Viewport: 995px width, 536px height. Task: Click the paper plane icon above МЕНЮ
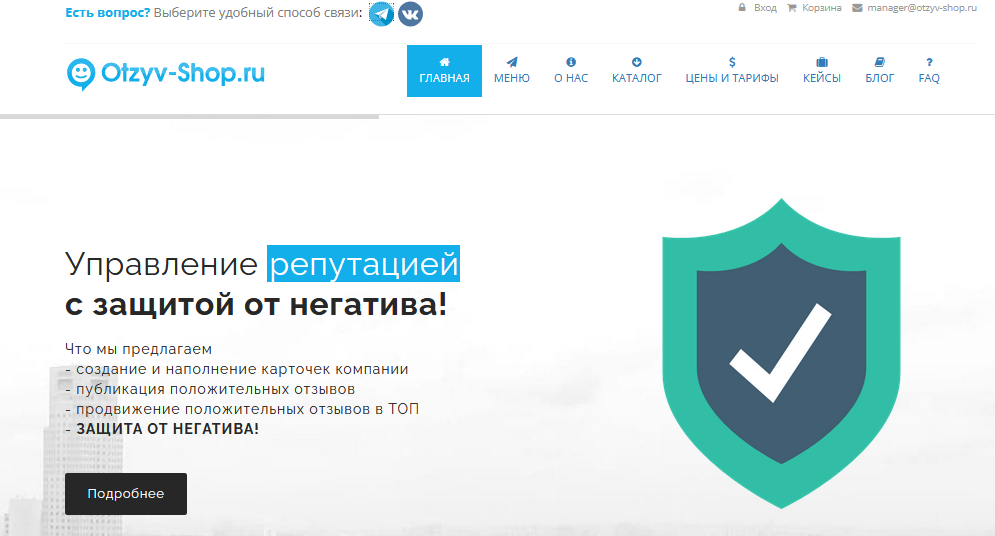(x=511, y=62)
